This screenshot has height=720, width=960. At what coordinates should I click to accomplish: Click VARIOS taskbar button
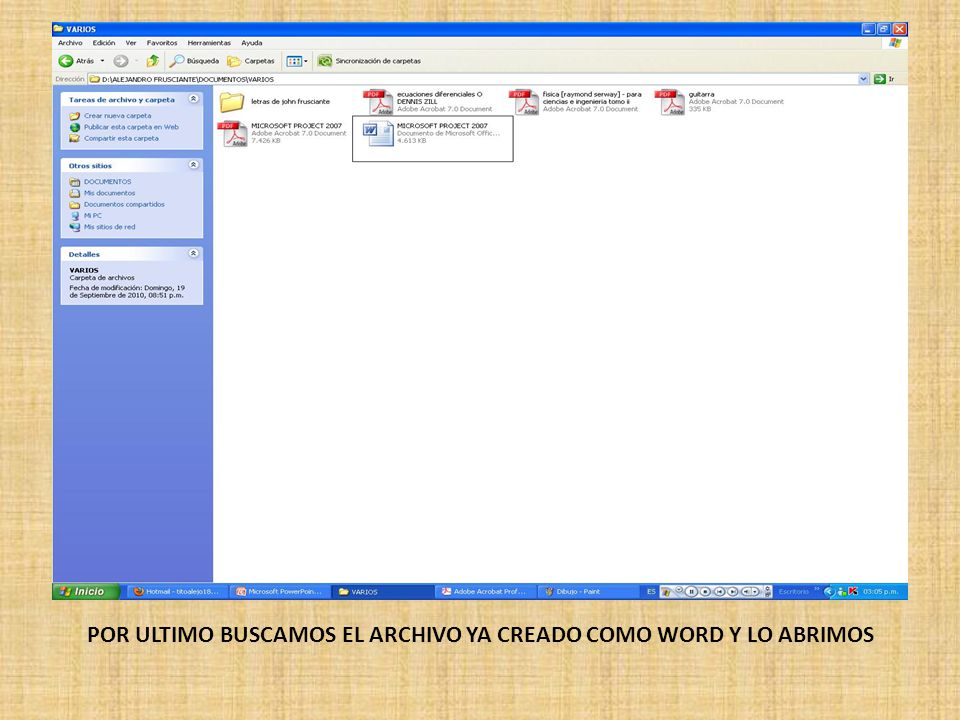383,591
